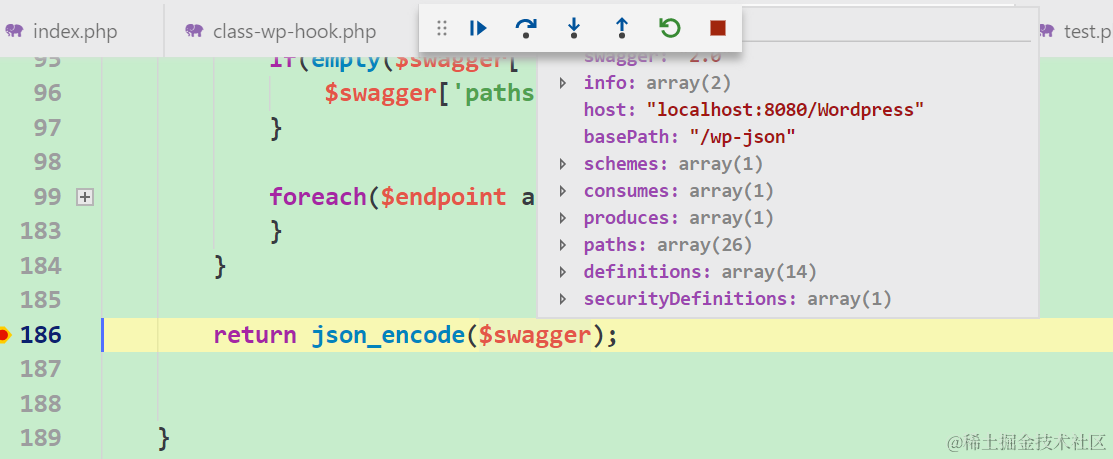Select the basePath value "/wp-json"
Screen dimensions: 1113x459
742,137
